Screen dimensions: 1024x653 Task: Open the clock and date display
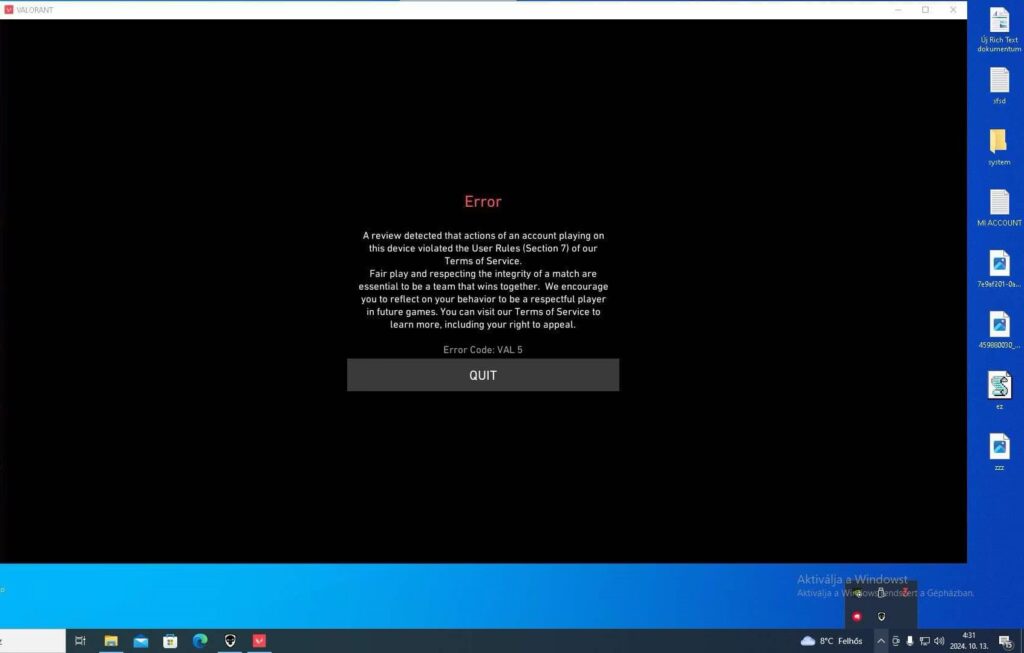pyautogui.click(x=969, y=641)
